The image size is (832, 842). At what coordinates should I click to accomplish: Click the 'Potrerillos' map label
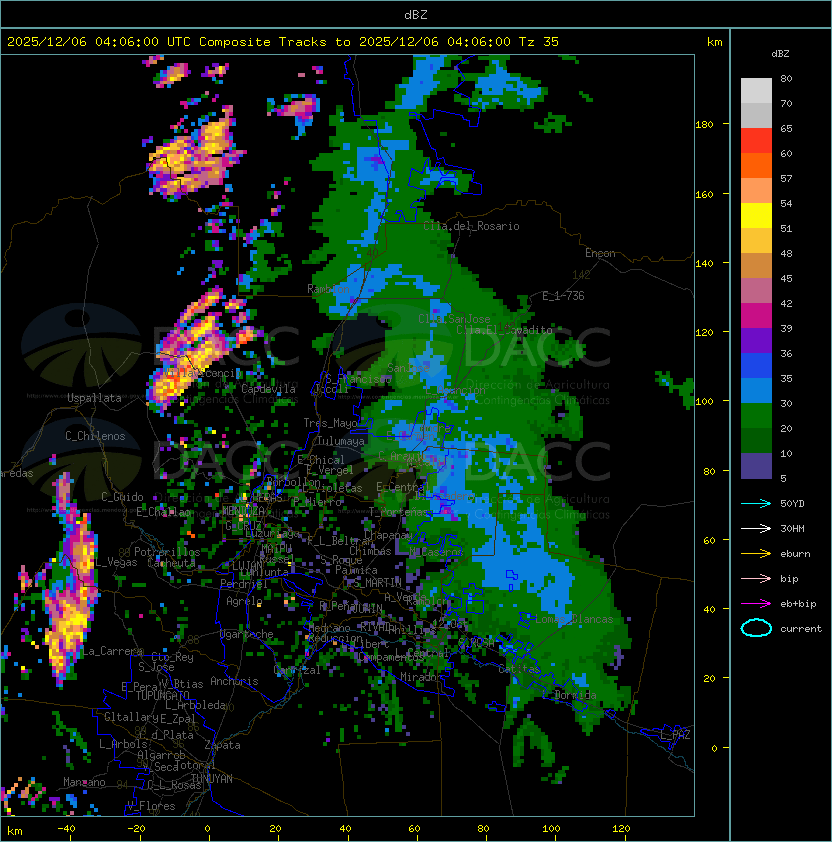tap(167, 552)
